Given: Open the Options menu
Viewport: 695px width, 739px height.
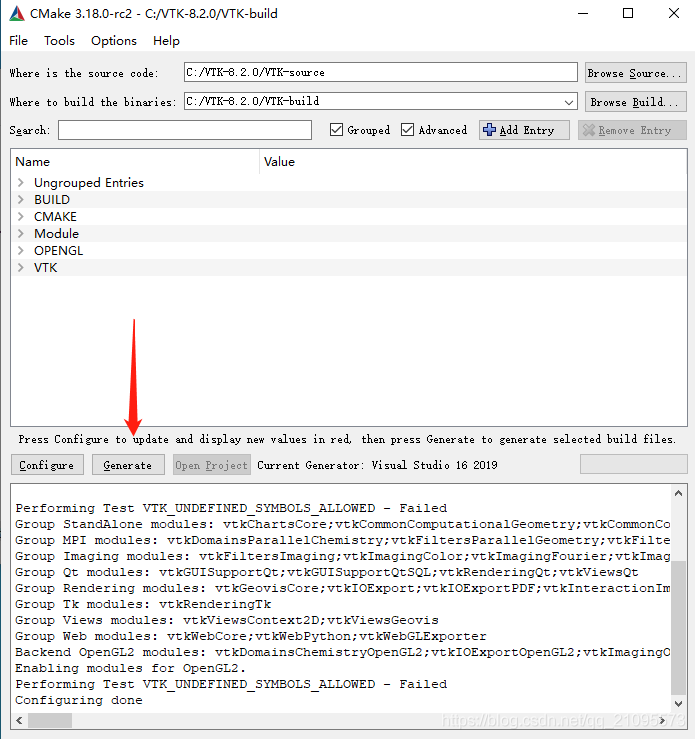Looking at the screenshot, I should pos(114,41).
